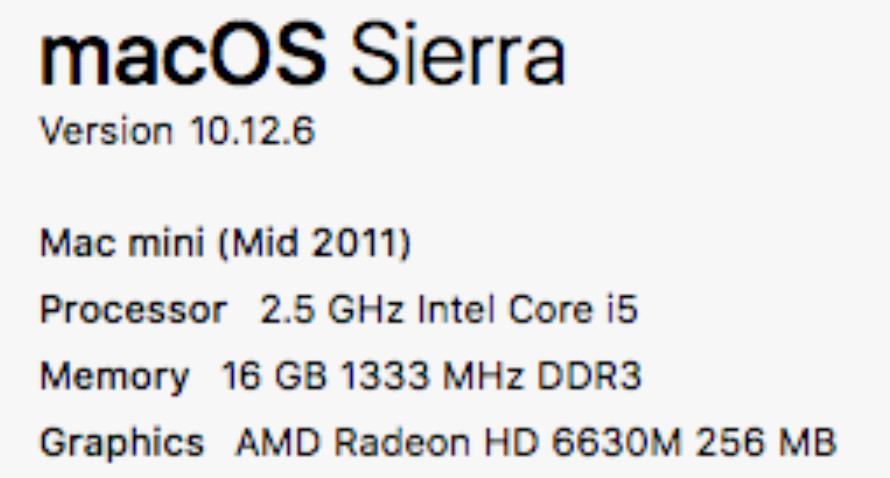Click the "256 MB" graphics memory value
Image resolution: width=890 pixels, height=478 pixels.
pos(767,442)
